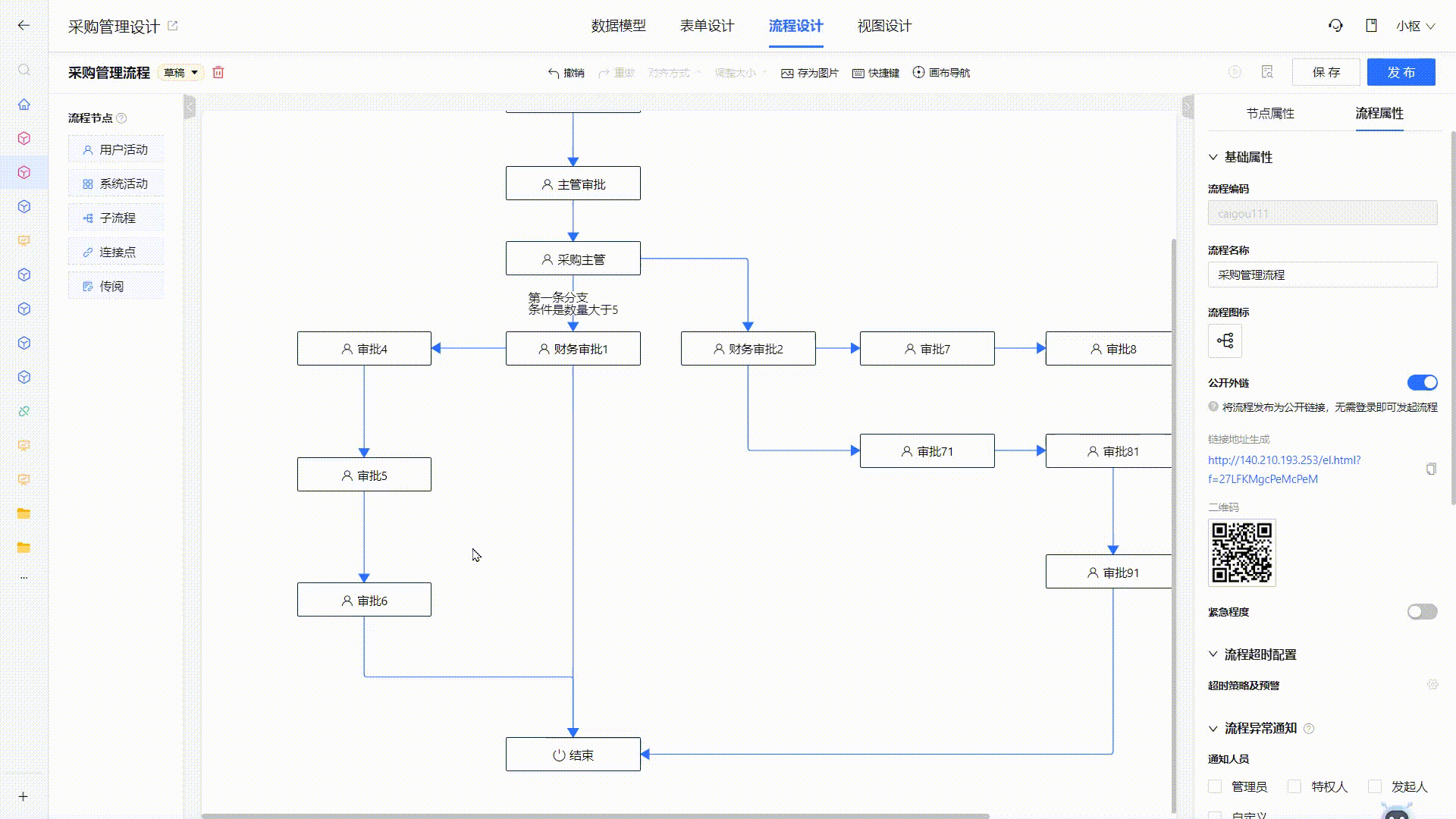Check the 特权人 checkbox

coord(1294,786)
